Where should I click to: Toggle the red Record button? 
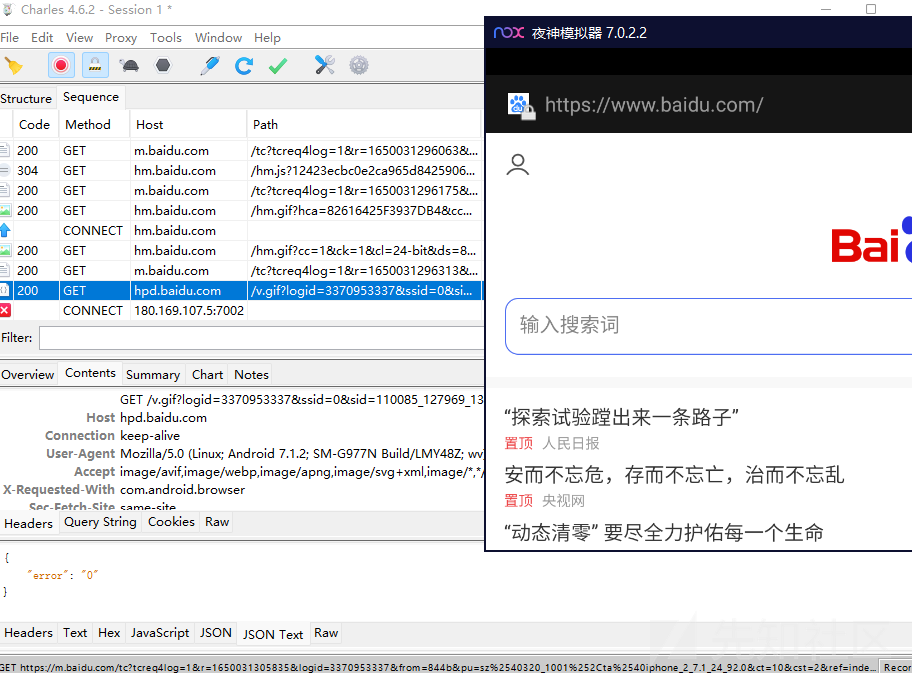click(62, 66)
